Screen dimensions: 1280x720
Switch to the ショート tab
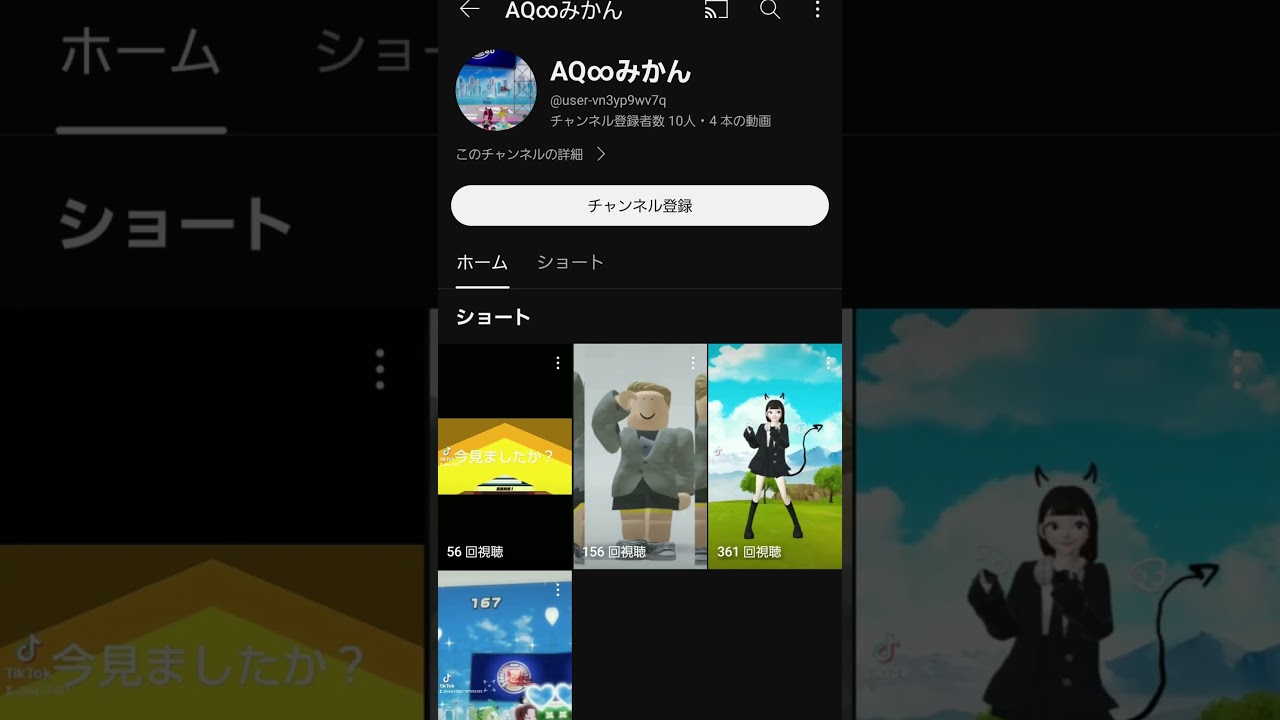tap(570, 262)
